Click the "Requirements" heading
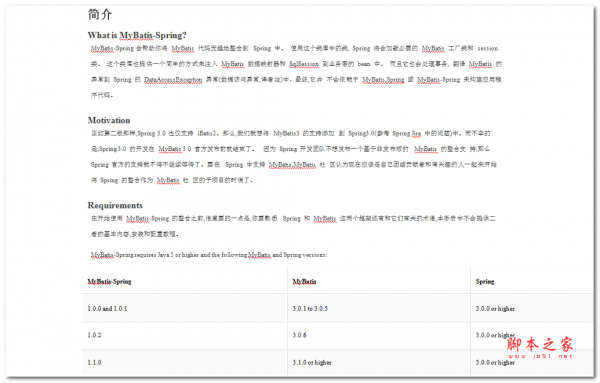Screen dimensions: 600x383 point(115,205)
